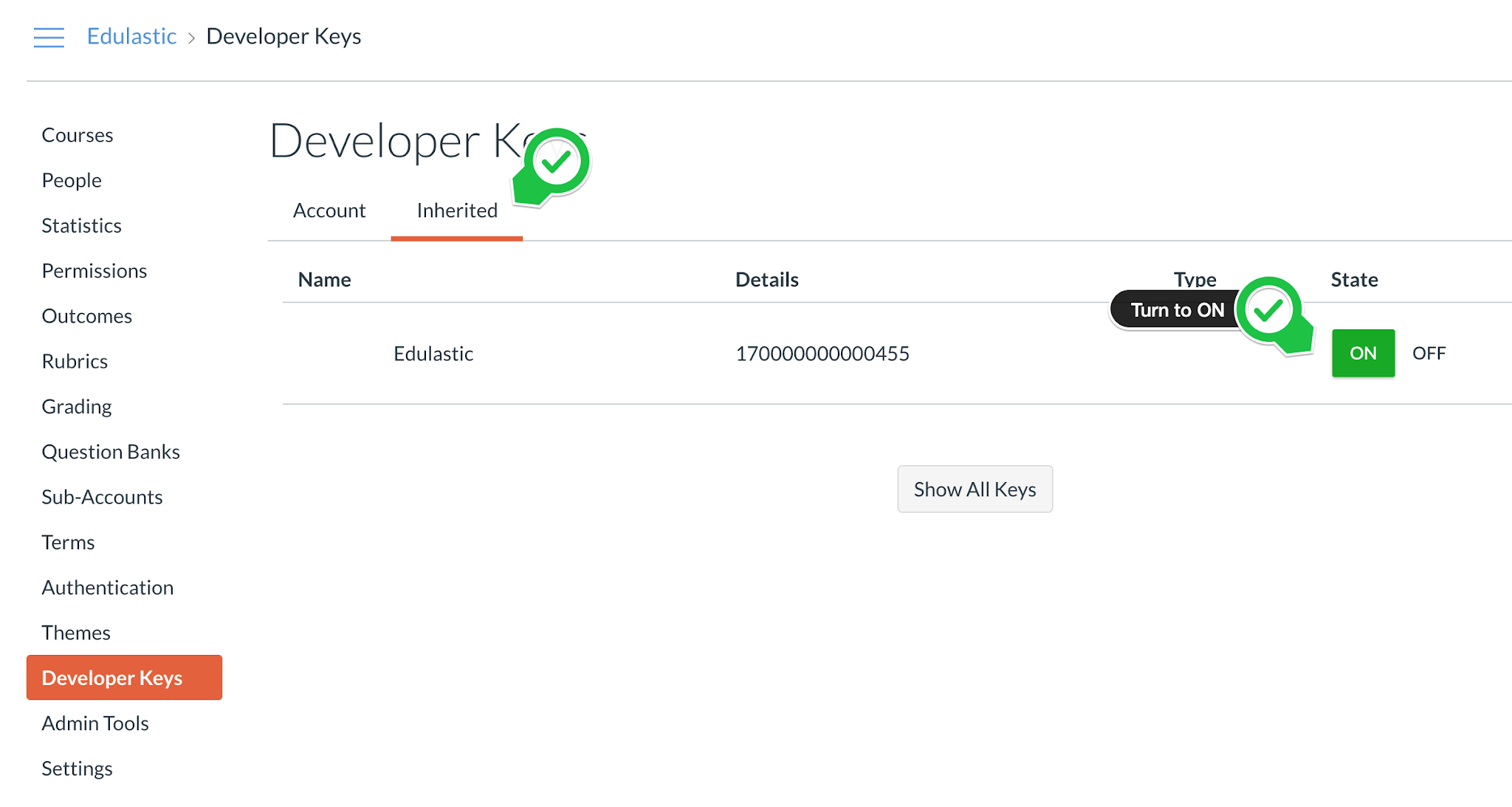Open People in the sidebar

point(72,180)
